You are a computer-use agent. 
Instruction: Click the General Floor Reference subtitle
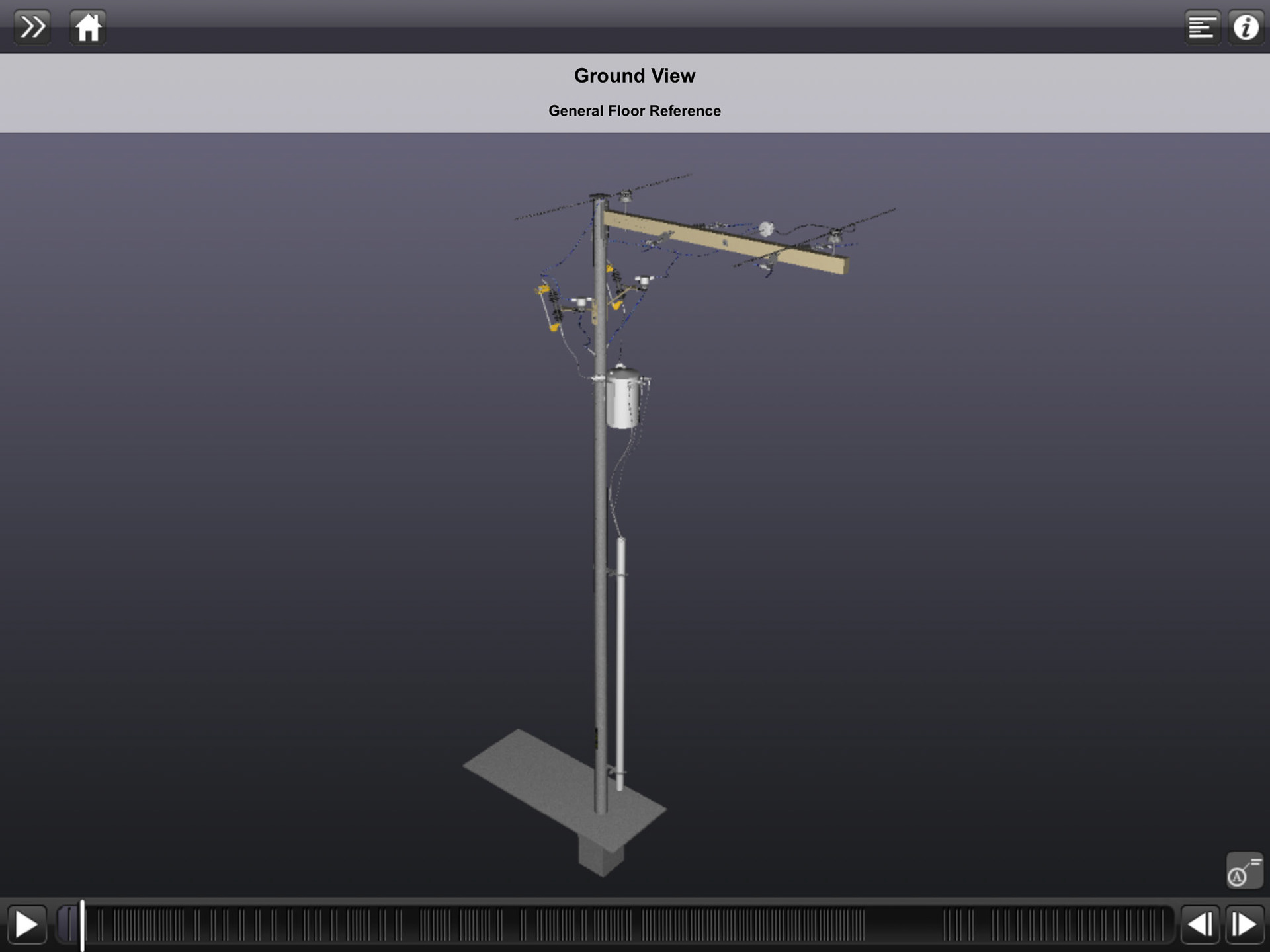634,111
